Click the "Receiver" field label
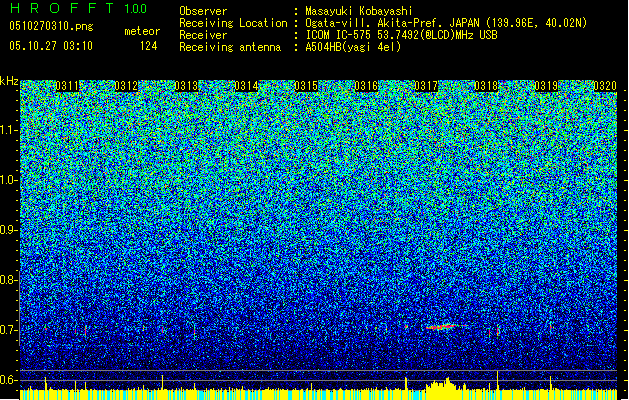Image resolution: width=629 pixels, height=400 pixels. coord(203,35)
